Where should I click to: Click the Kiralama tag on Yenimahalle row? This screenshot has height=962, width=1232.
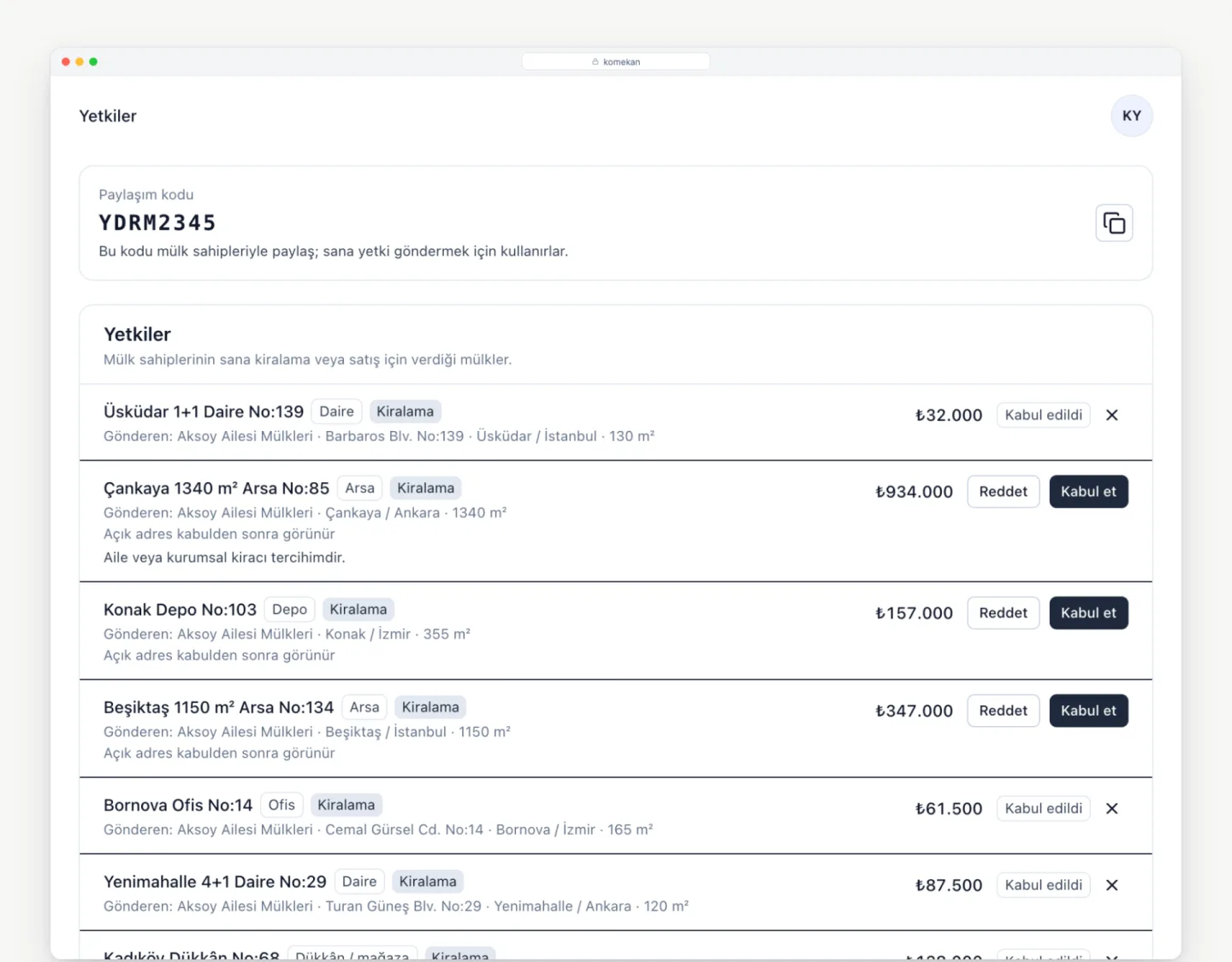click(x=428, y=882)
